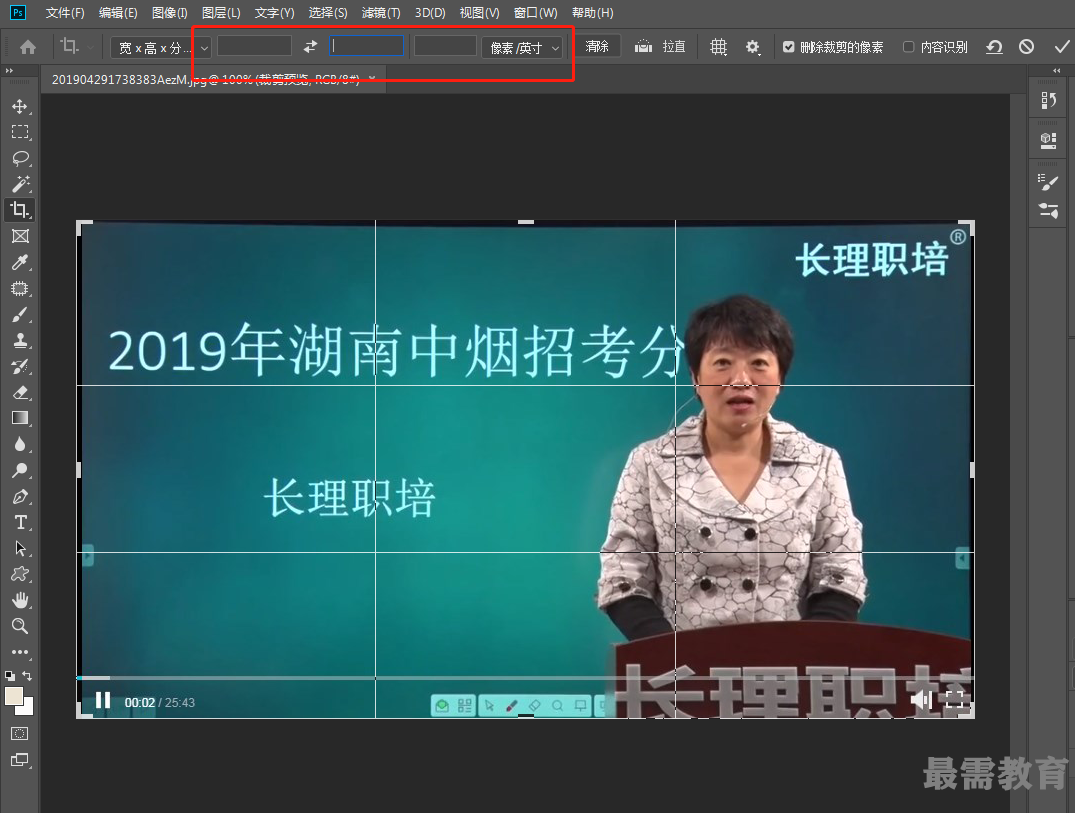Screen dimensions: 1075x813
Task: Select the Lasso tool
Action: 20,158
